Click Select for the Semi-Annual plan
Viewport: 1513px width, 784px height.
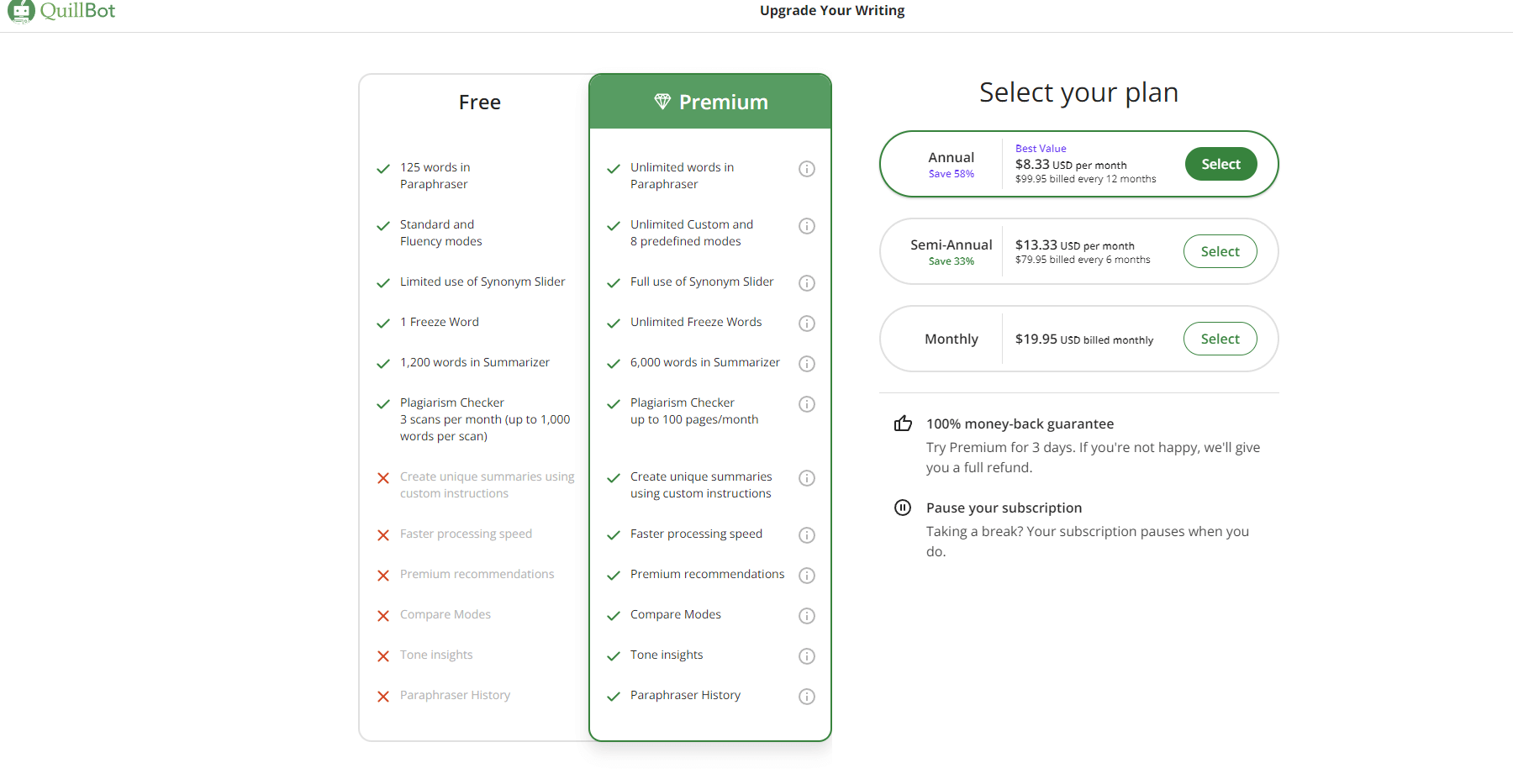pos(1220,251)
